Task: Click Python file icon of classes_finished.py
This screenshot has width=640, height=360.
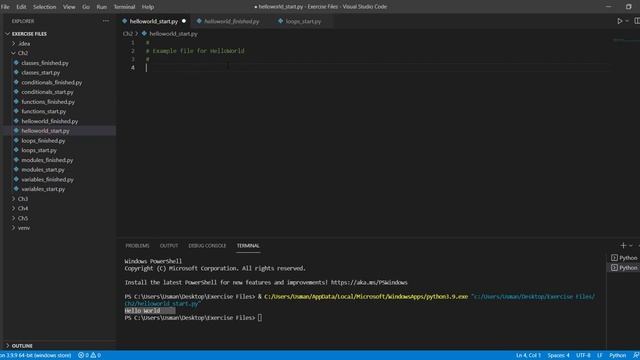Action: [16, 63]
